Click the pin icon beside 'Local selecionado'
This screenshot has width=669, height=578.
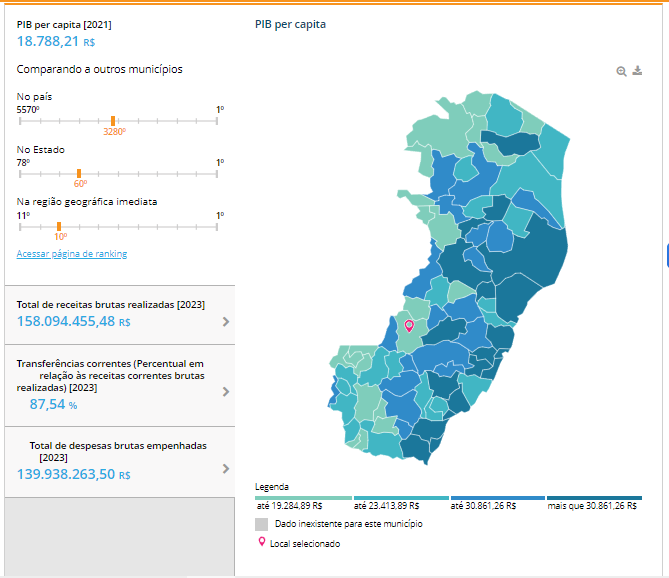(x=262, y=543)
